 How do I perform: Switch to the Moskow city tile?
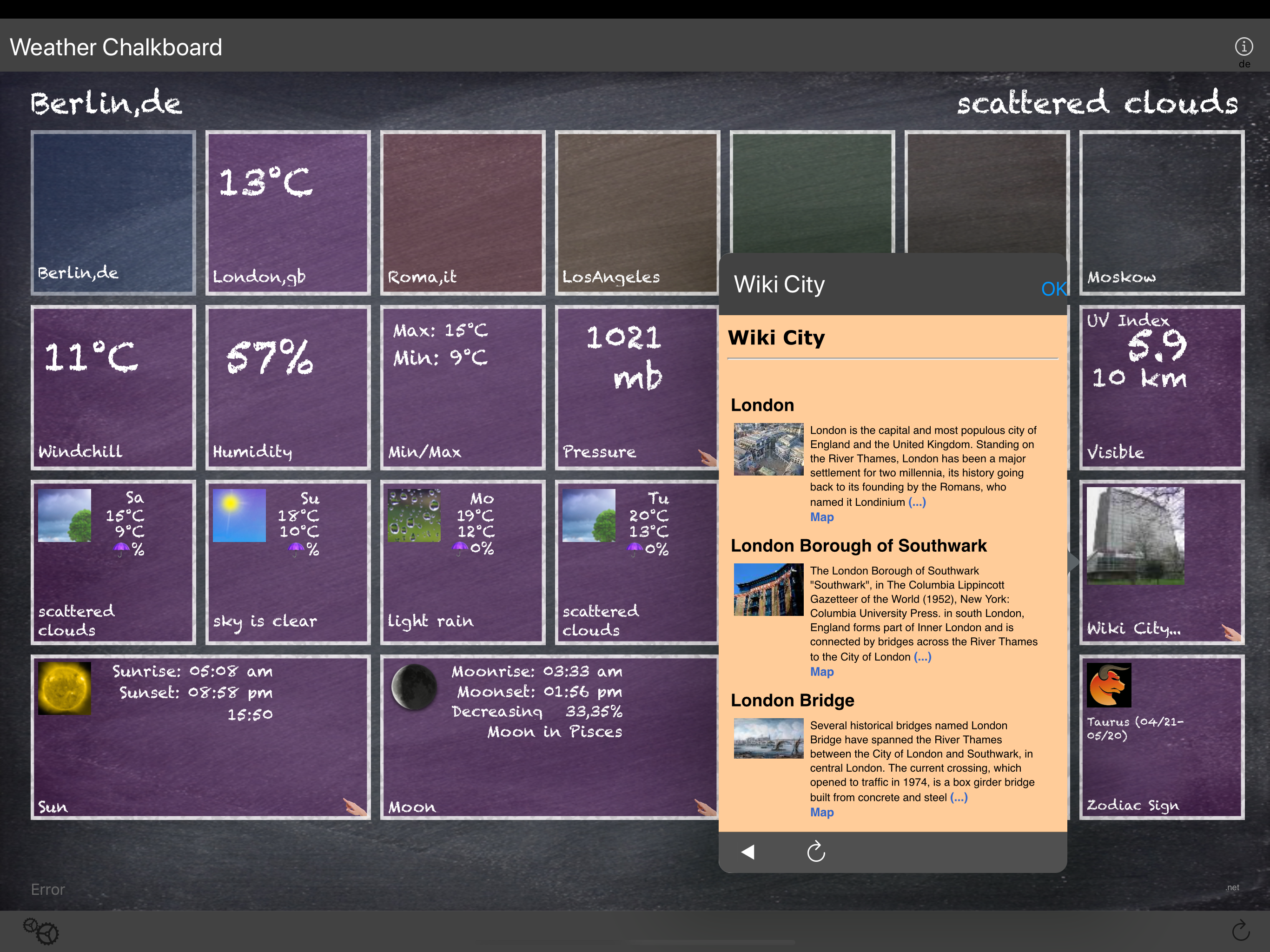(x=1161, y=212)
